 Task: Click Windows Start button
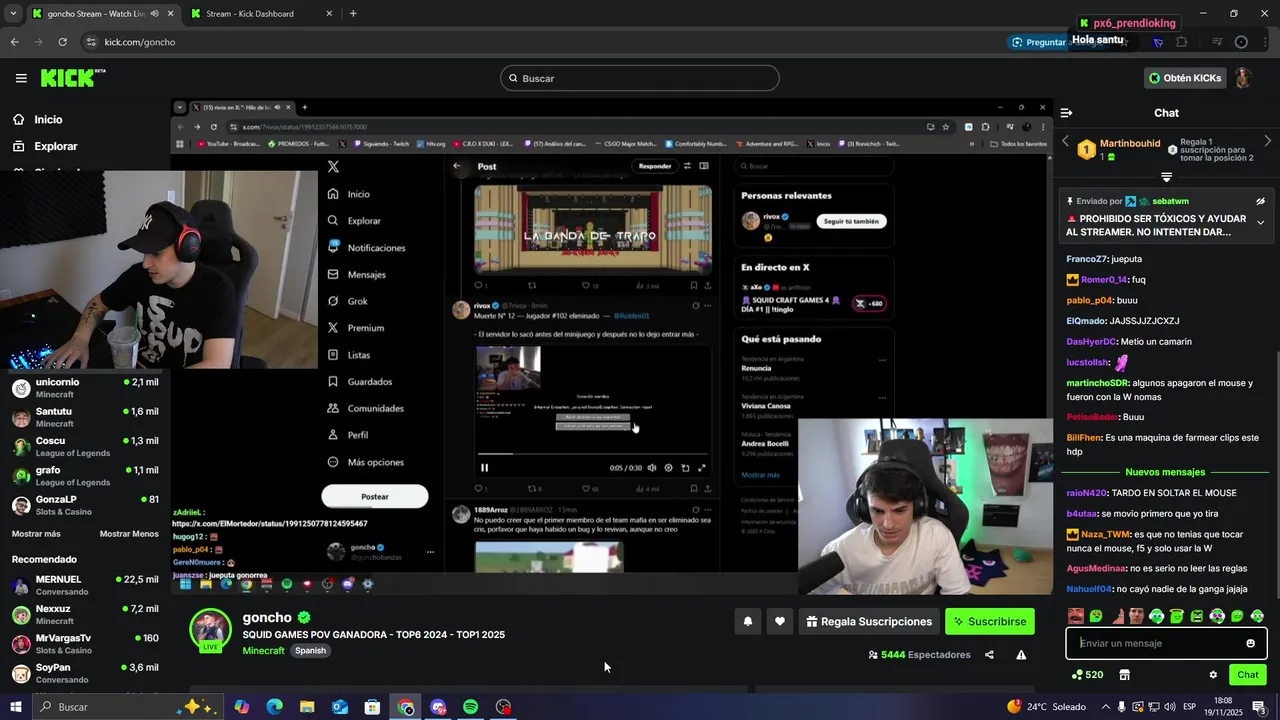tap(16, 707)
